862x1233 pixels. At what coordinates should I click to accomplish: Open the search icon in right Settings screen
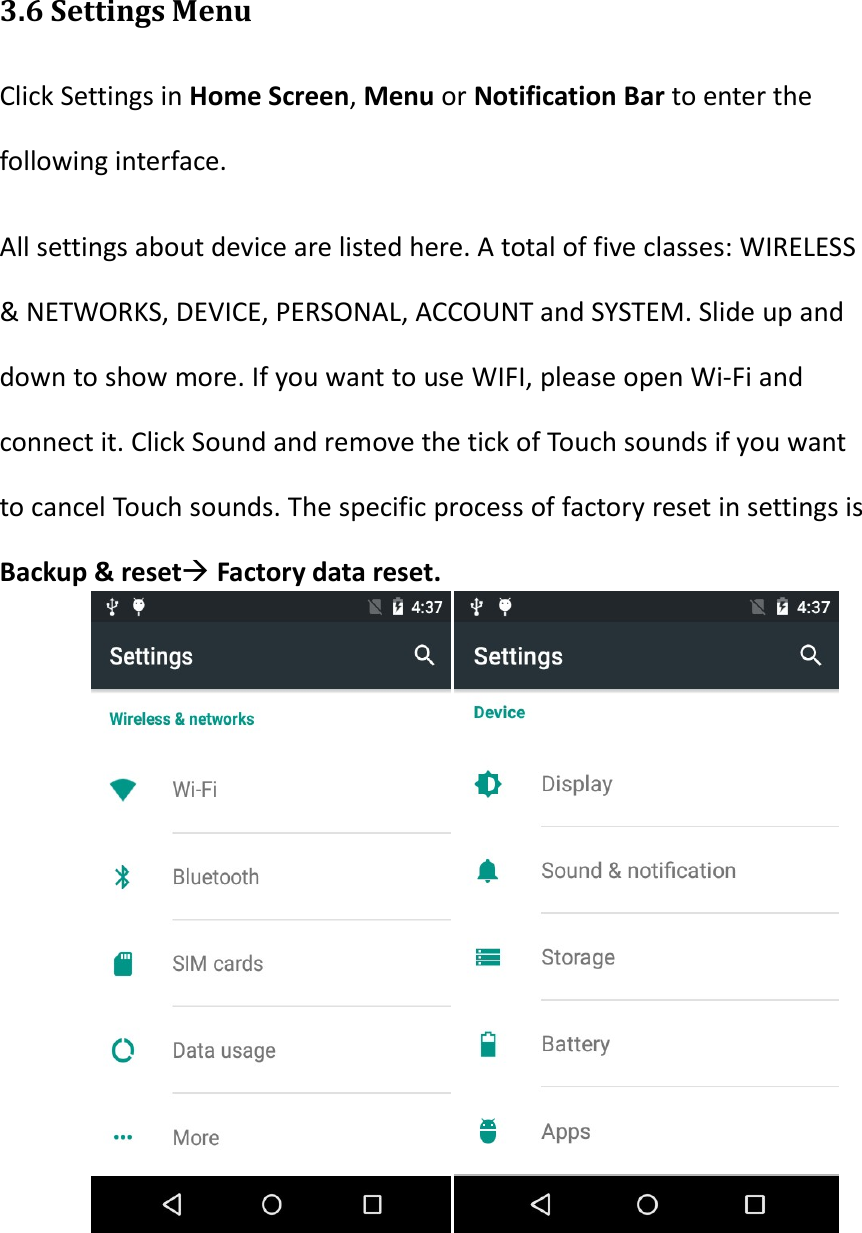point(810,656)
